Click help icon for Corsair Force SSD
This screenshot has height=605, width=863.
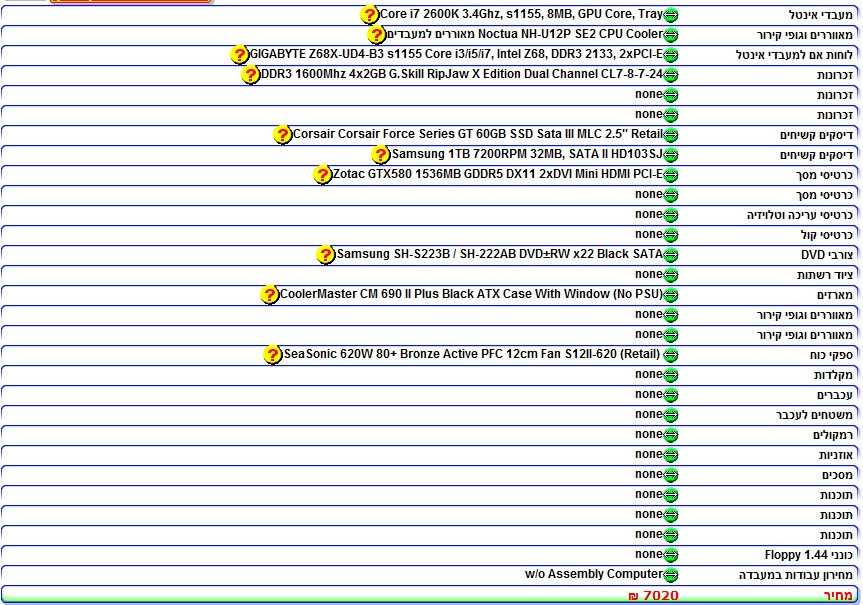point(283,135)
